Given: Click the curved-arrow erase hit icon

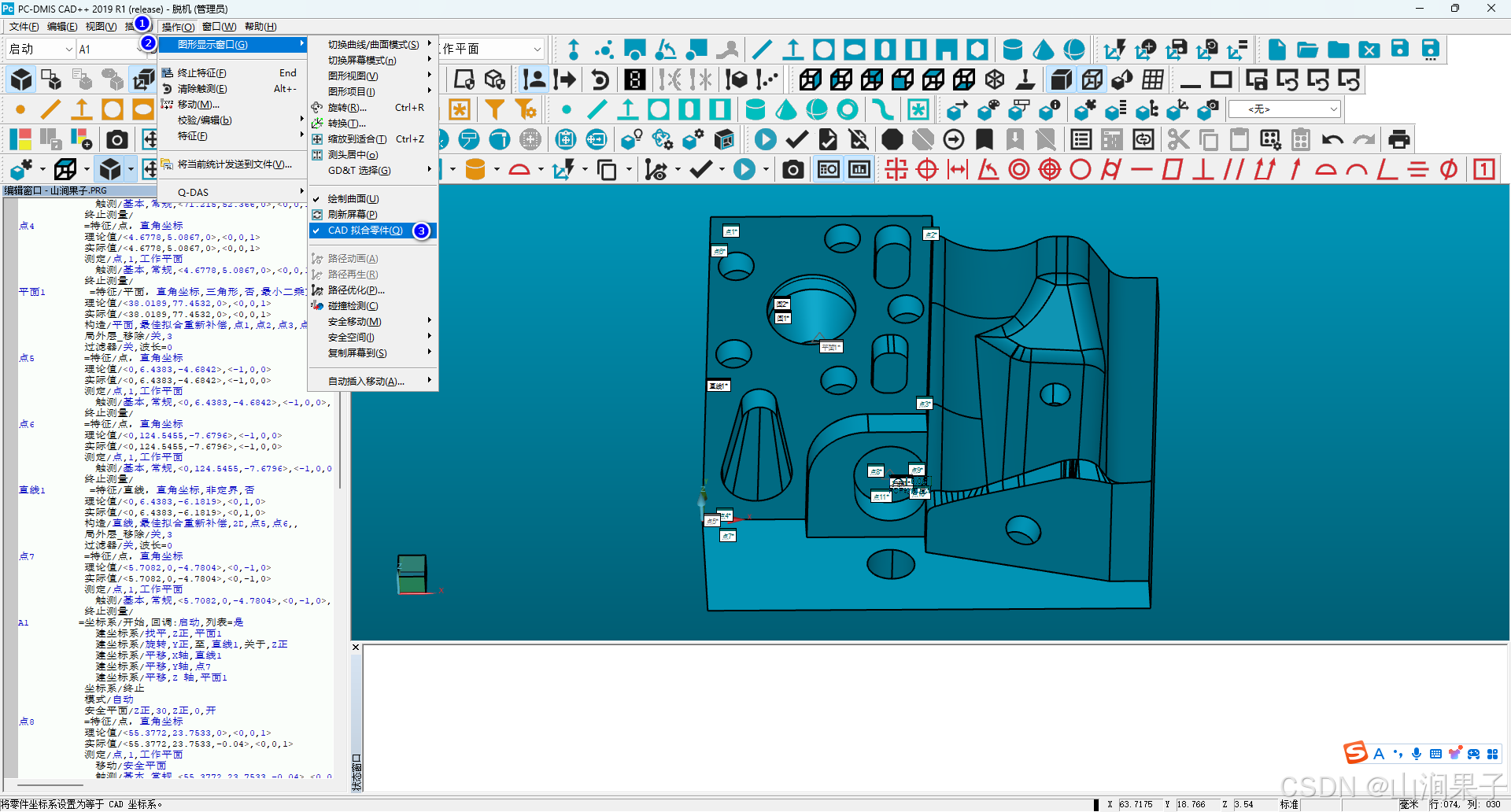Looking at the screenshot, I should pos(600,79).
